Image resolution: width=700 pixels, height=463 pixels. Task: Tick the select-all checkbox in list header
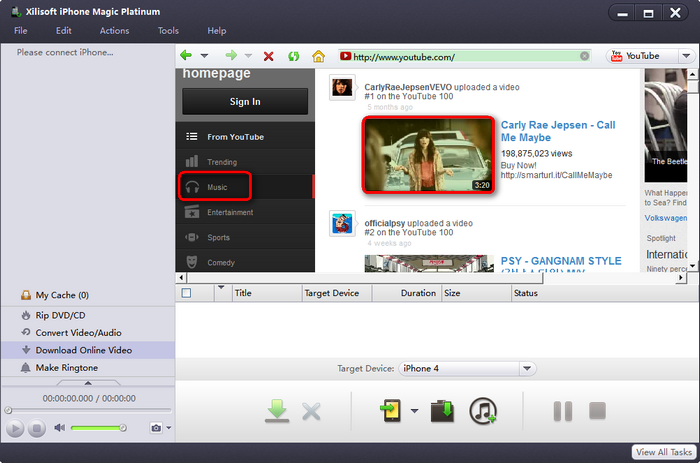pos(186,293)
